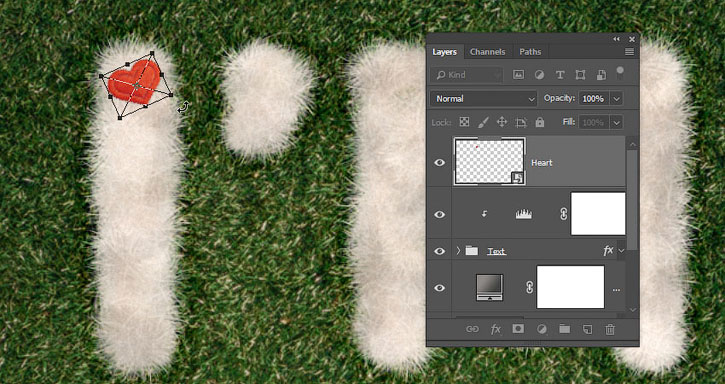Select the Levels layer mask thumbnail
725x384 pixels.
(x=598, y=214)
